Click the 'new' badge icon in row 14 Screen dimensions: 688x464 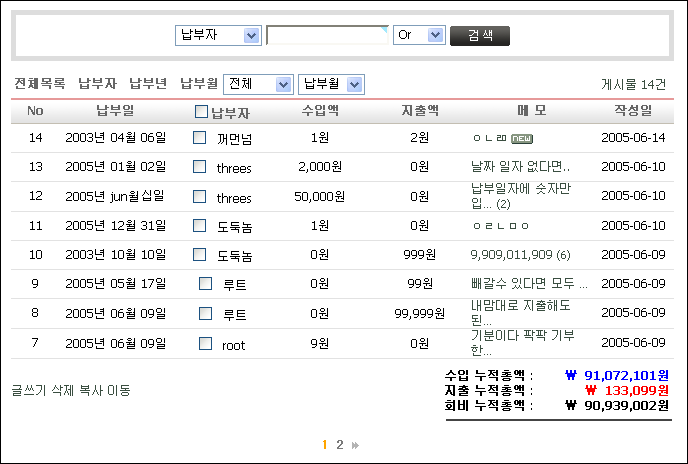(x=522, y=138)
